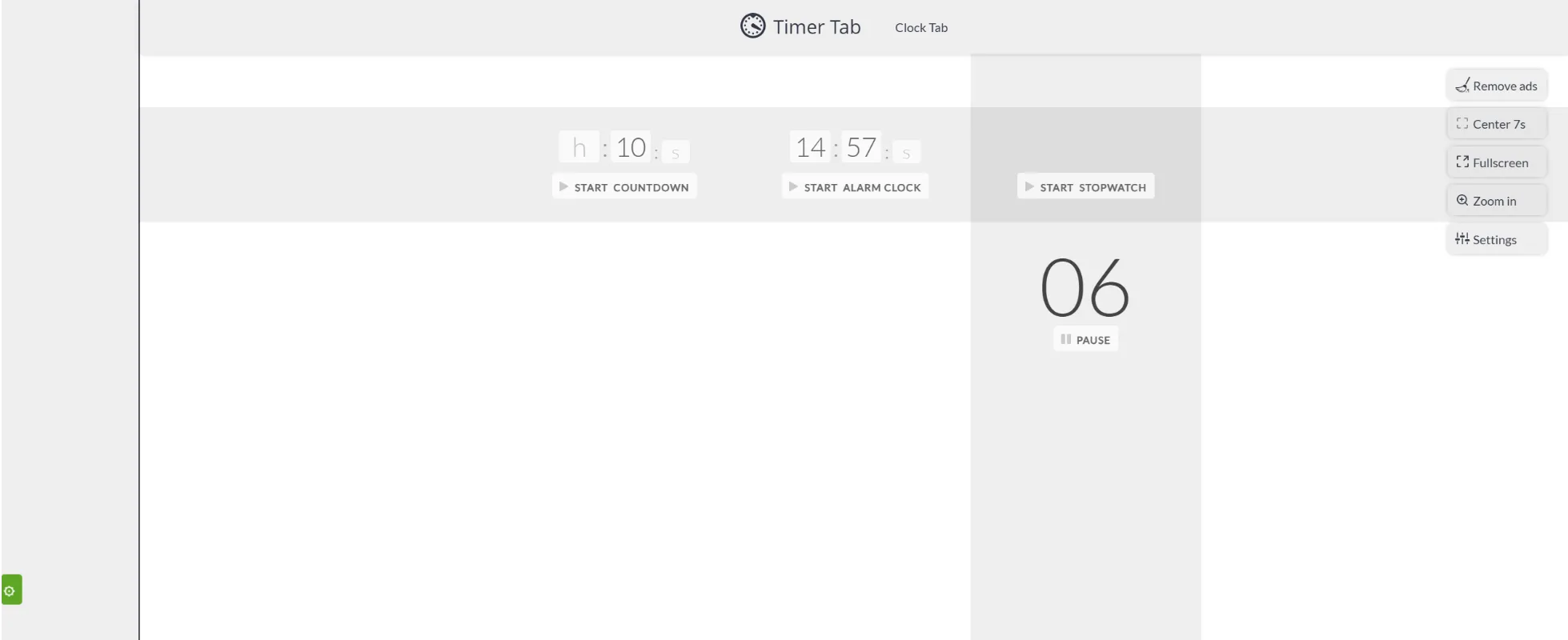The image size is (1568, 640).
Task: Click the Timer Tab clock logo icon
Action: click(x=752, y=26)
